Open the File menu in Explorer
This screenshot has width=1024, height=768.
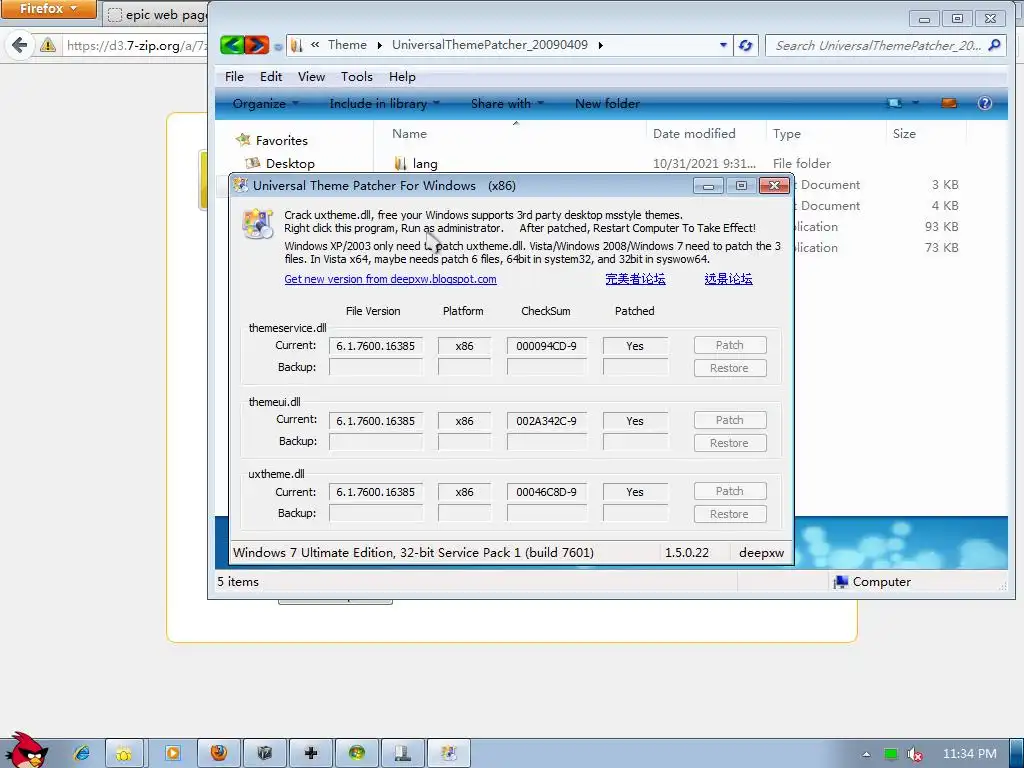(x=234, y=76)
